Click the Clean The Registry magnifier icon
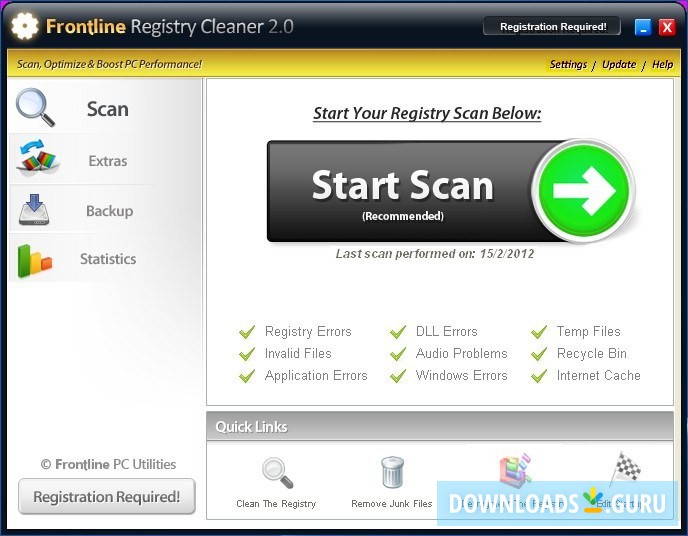The height and width of the screenshot is (536, 688). (277, 473)
